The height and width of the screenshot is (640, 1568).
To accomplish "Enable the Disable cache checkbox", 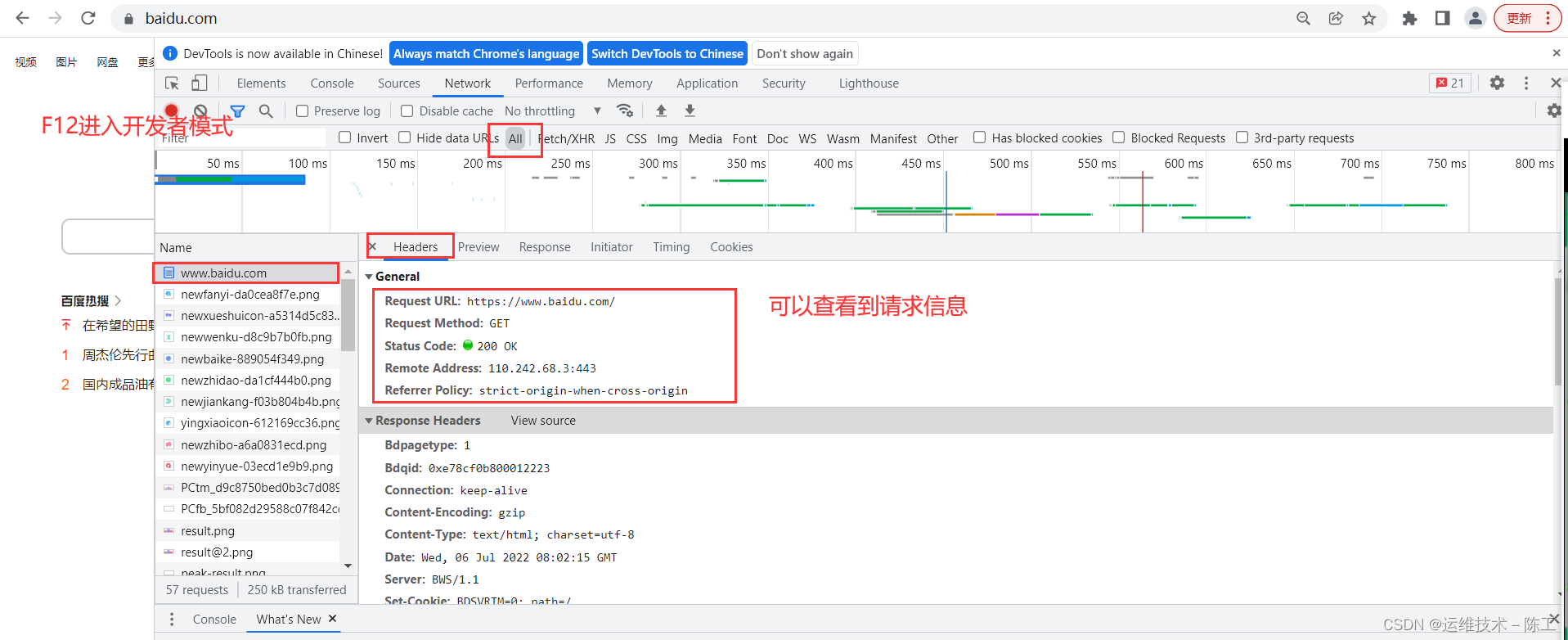I will click(407, 110).
